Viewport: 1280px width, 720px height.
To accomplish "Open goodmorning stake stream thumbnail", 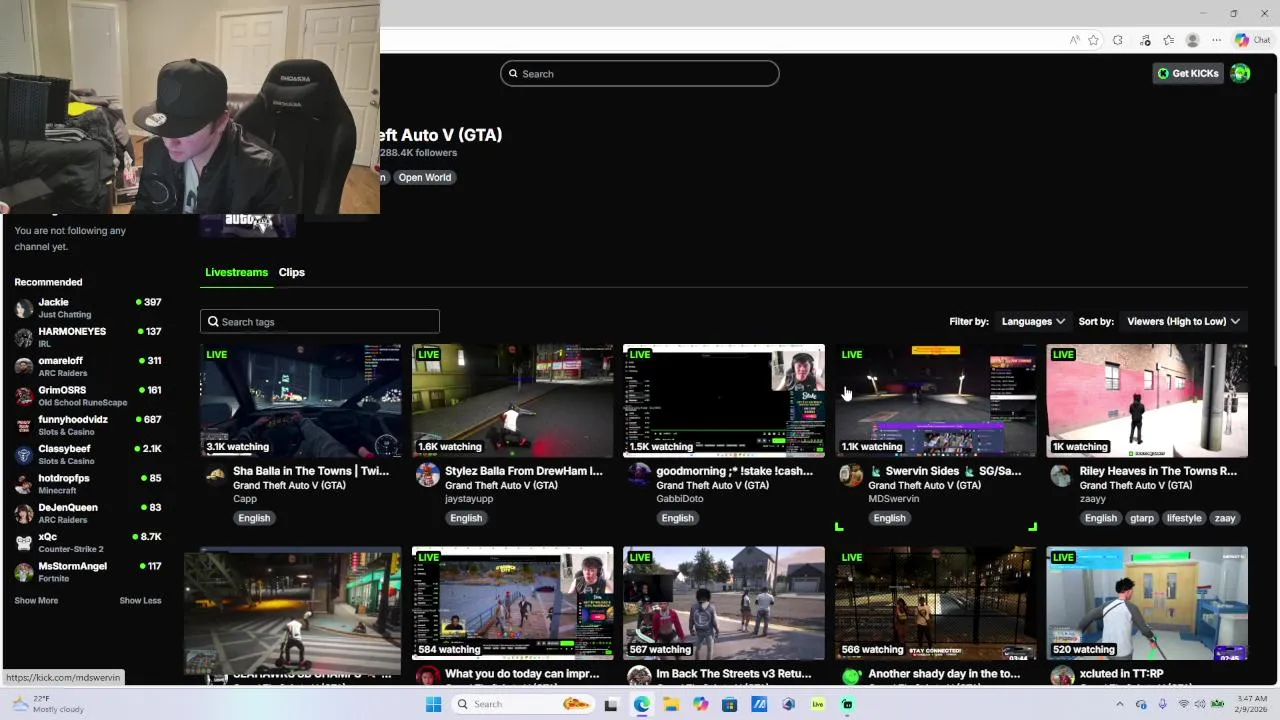I will click(724, 400).
